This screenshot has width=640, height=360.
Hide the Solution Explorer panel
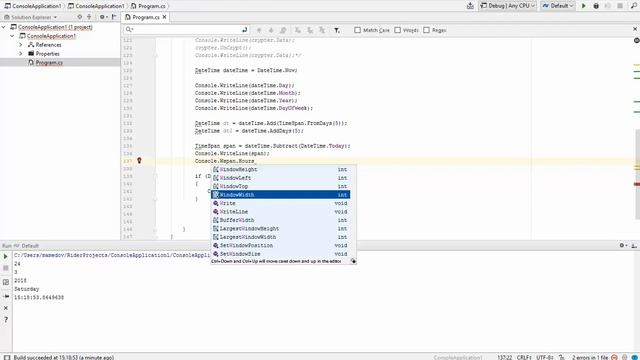click(114, 17)
